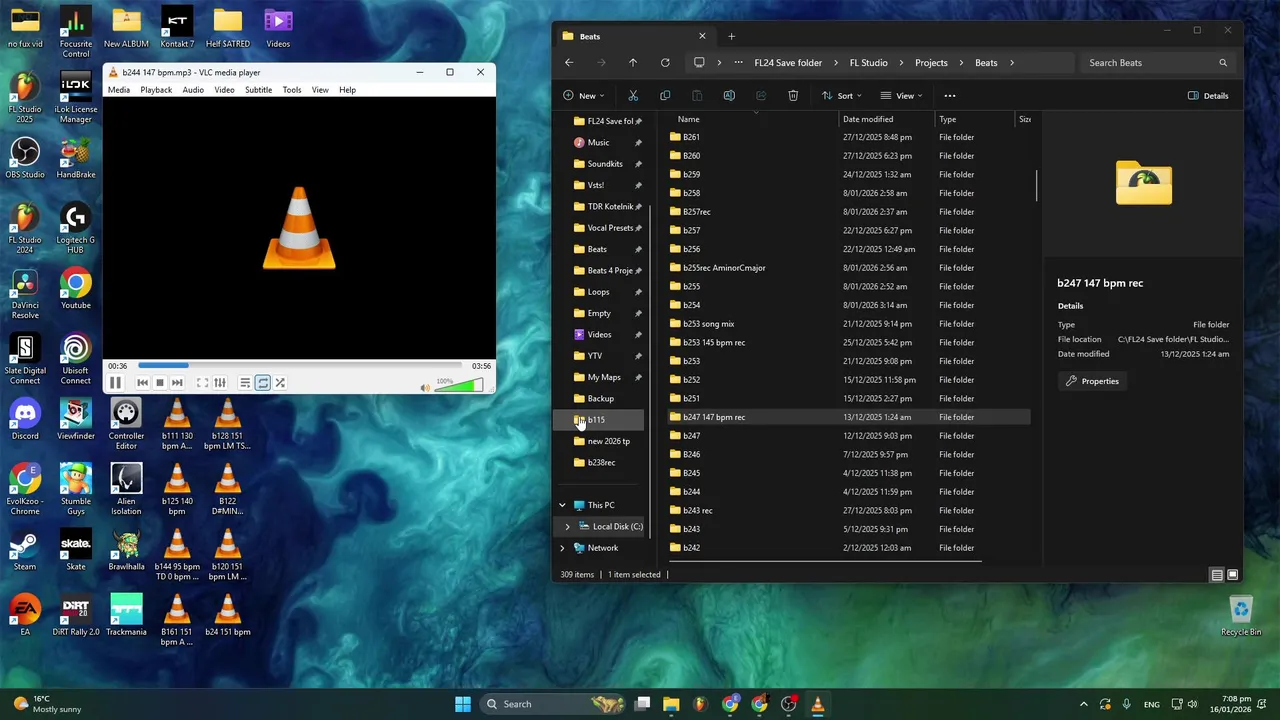The height and width of the screenshot is (720, 1280).
Task: Open DaVinci Resolve desktop icon
Action: [25, 295]
